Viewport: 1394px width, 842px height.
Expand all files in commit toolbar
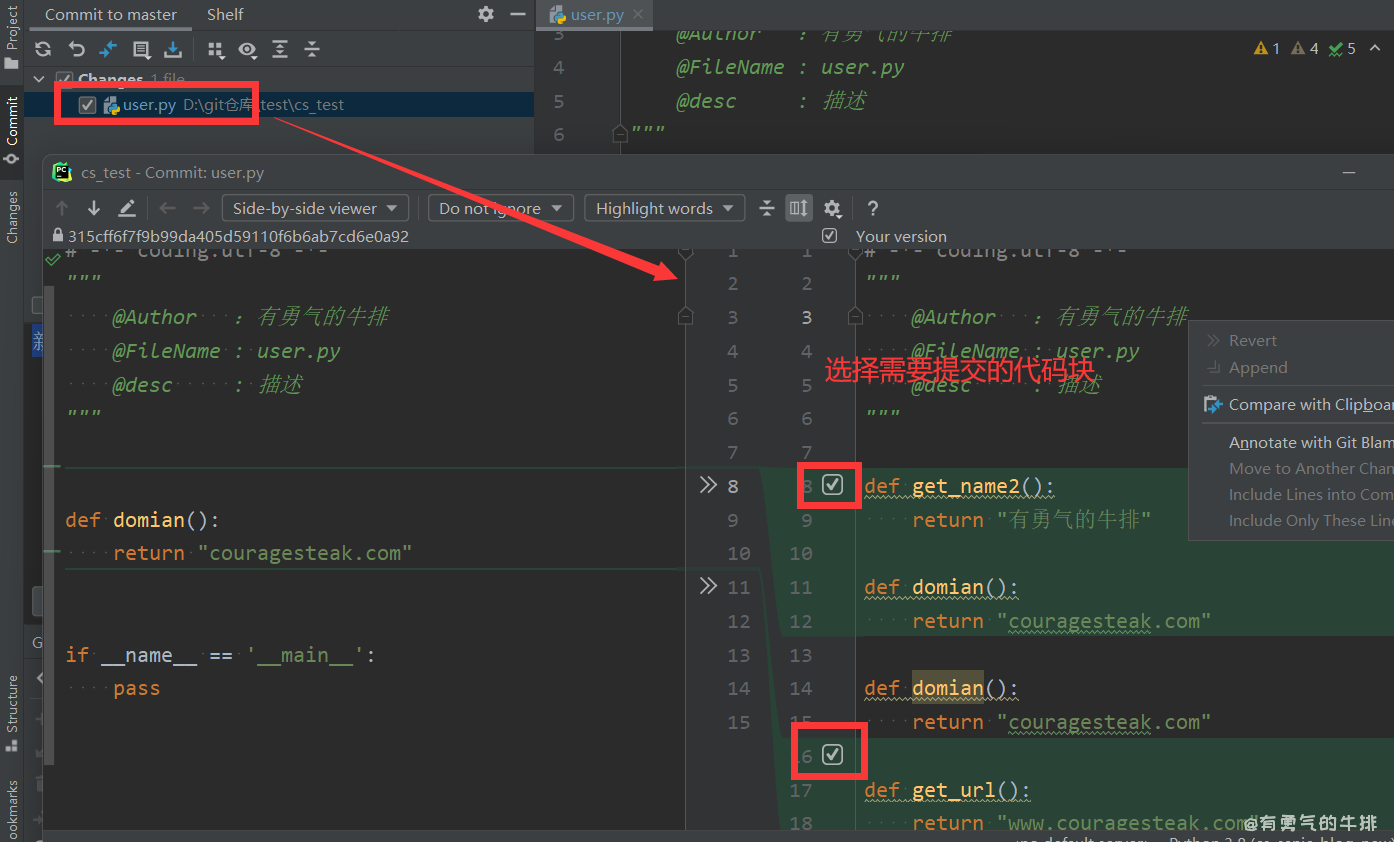coord(281,49)
